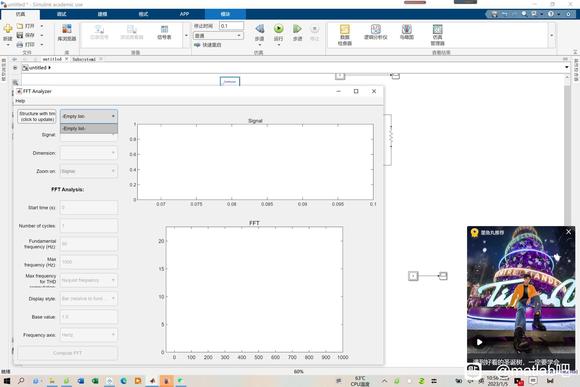Expand the Save (保存) dropdown arrow
Image resolution: width=580 pixels, height=387 pixels.
coord(42,35)
